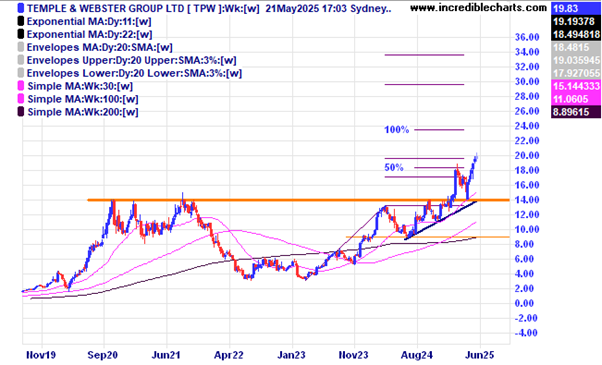Image resolution: width=602 pixels, height=365 pixels.
Task: Click the dark Simple MA Wk:200 swatch
Action: (x=21, y=112)
